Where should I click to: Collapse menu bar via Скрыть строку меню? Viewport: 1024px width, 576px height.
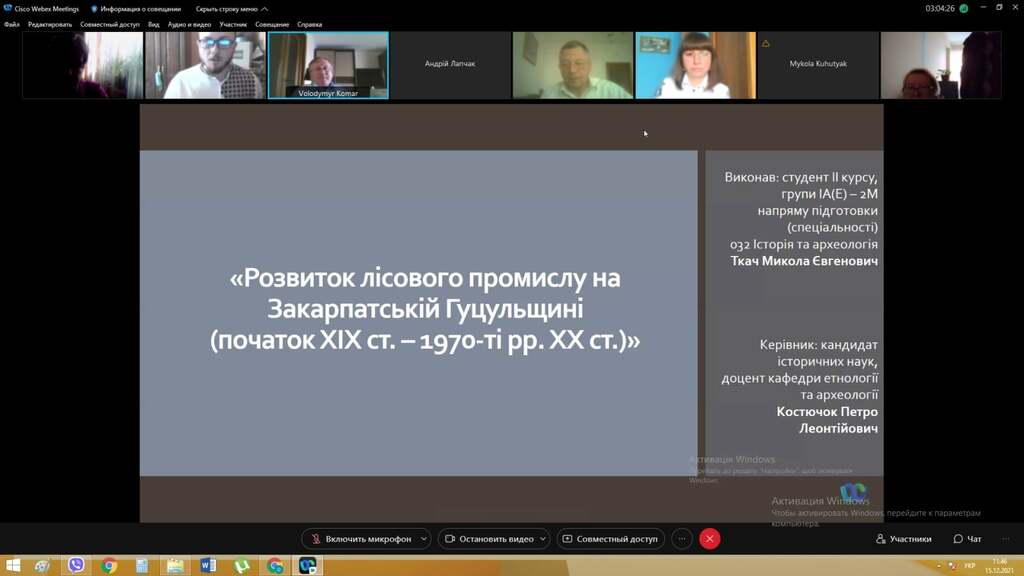click(231, 9)
